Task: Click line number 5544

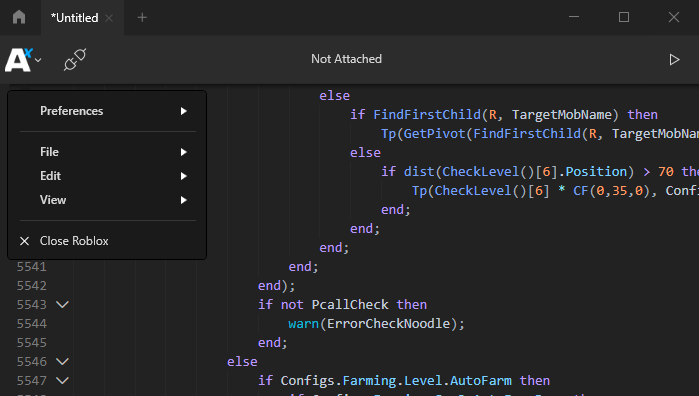Action: (32, 323)
